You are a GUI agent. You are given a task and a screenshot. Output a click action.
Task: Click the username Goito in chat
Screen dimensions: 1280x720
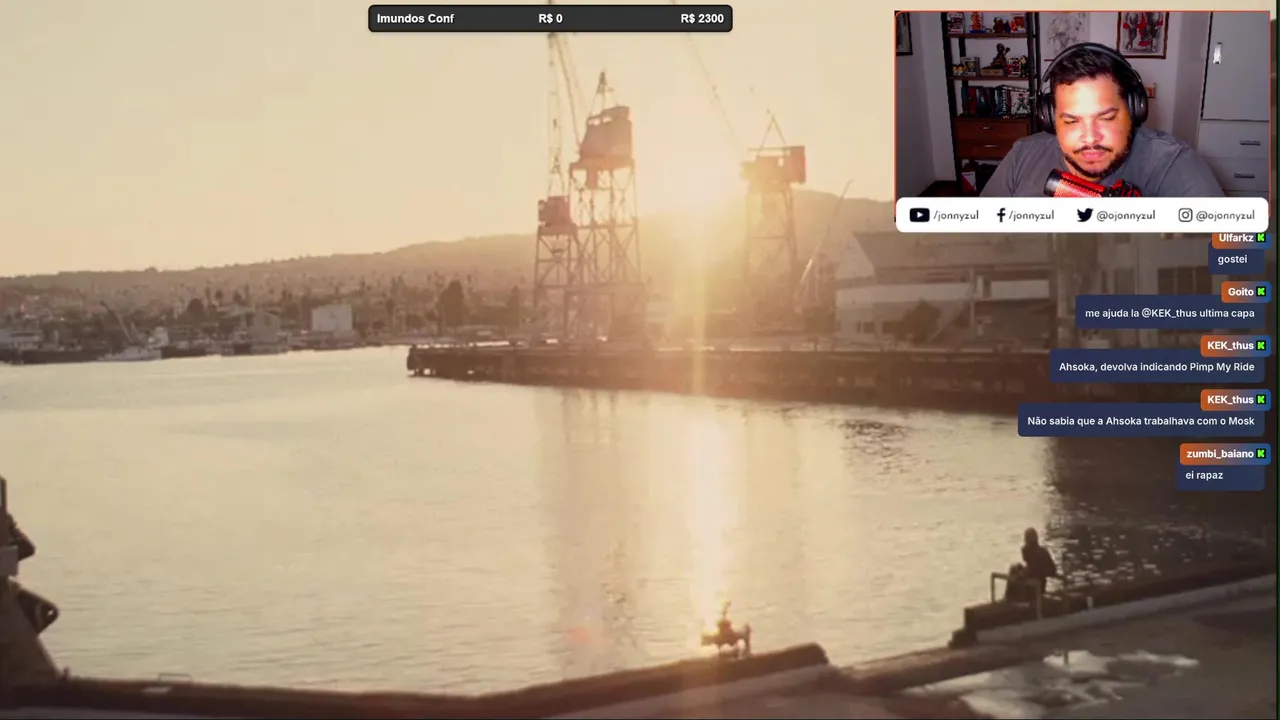(x=1240, y=292)
